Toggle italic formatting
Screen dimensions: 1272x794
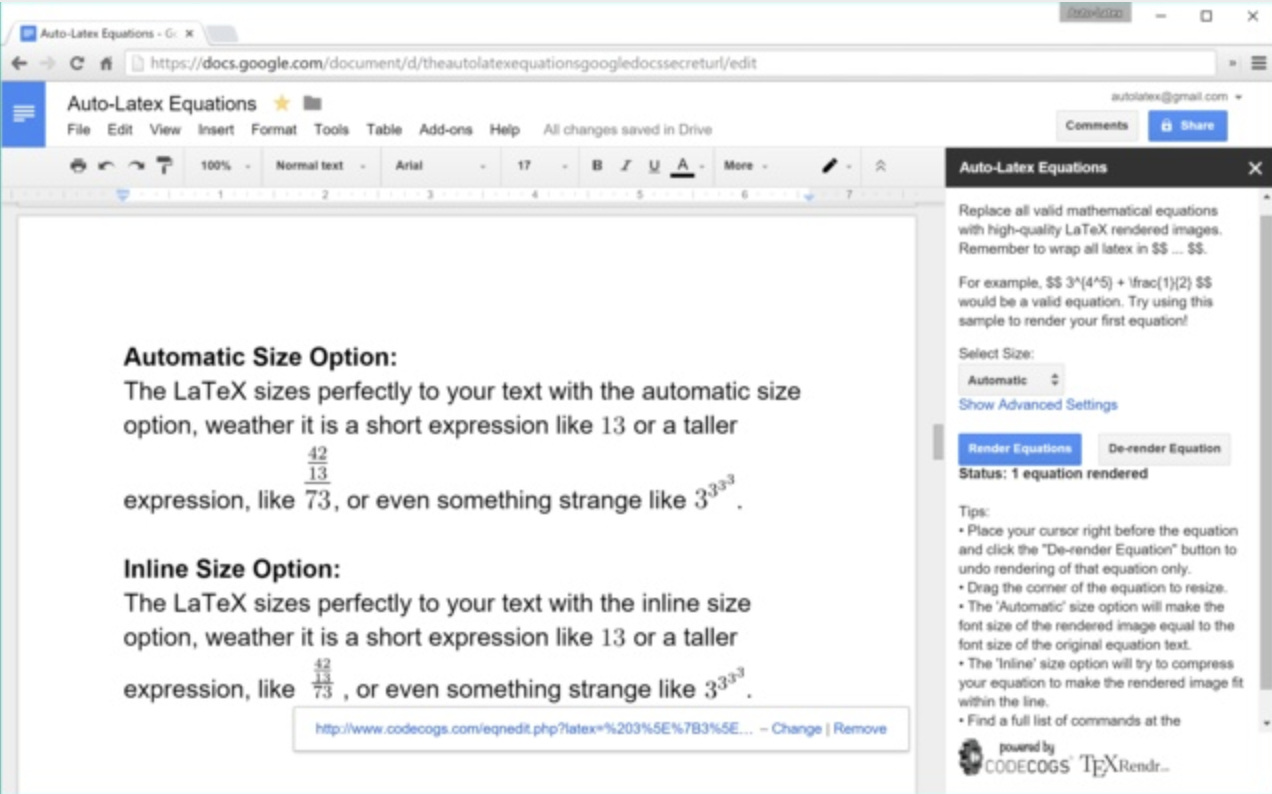624,166
